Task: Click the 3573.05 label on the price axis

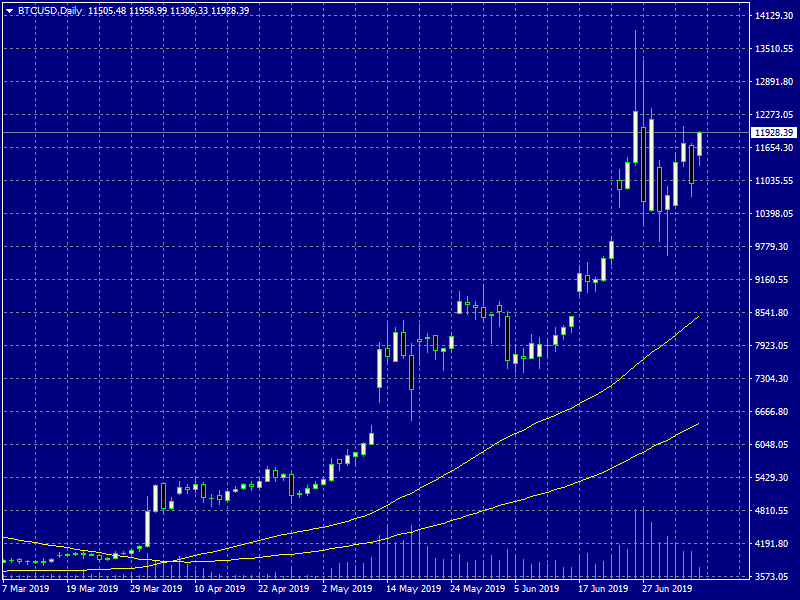Action: 774,577
